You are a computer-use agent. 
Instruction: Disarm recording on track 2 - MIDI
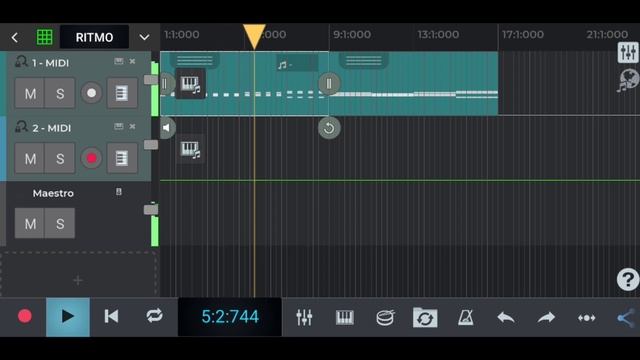(x=91, y=158)
